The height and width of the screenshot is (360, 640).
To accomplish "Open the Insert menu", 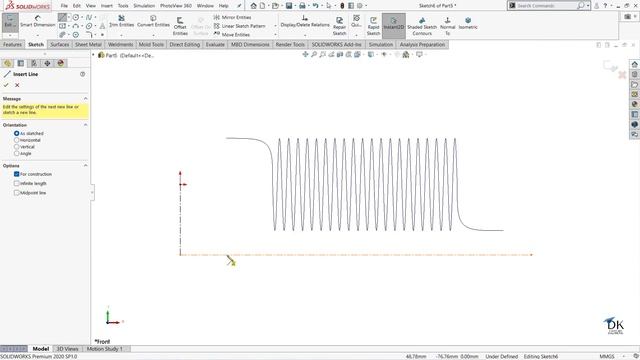I will pos(107,6).
